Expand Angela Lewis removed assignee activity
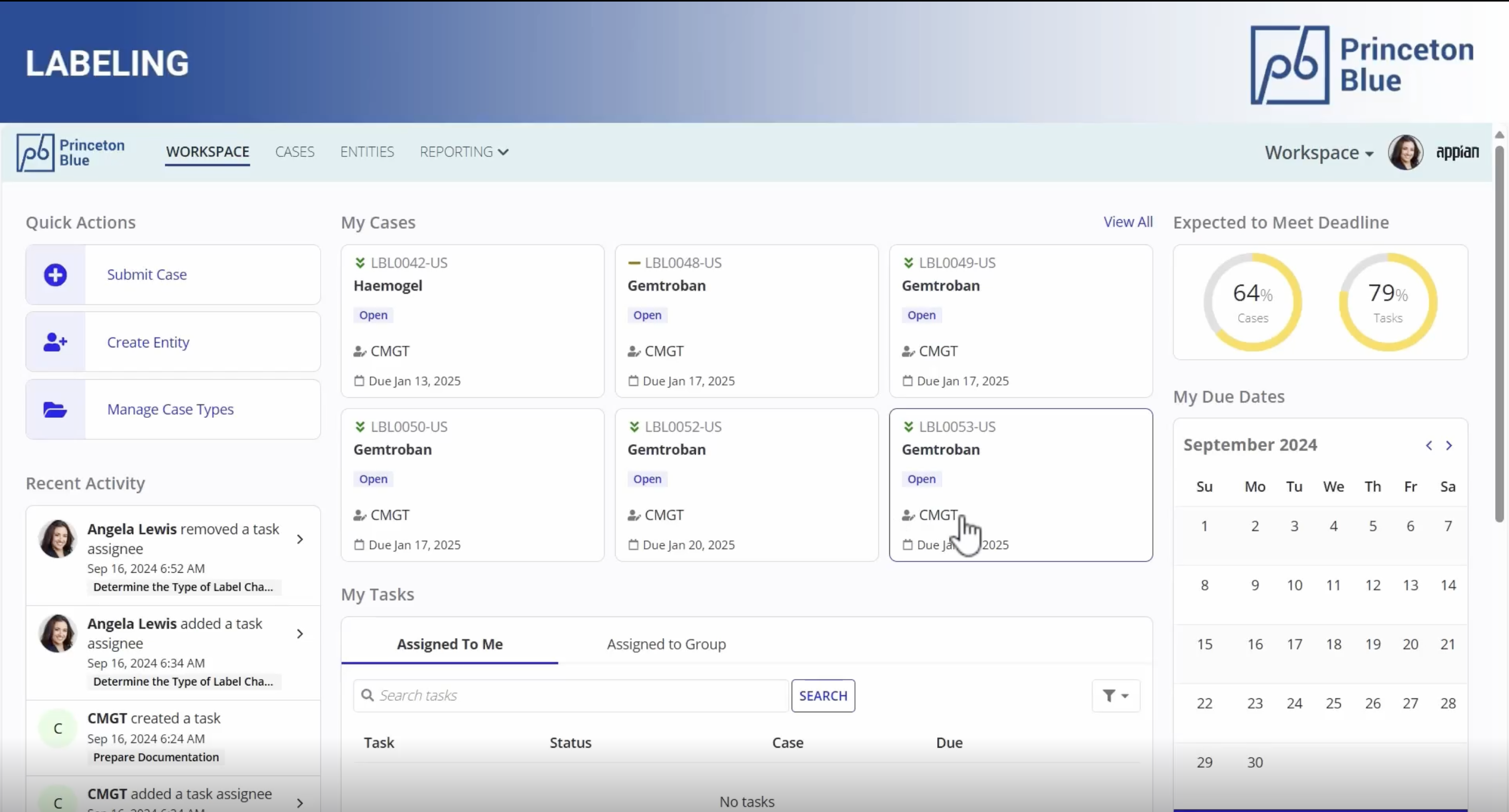Screen dimensions: 1509x812 pos(300,539)
